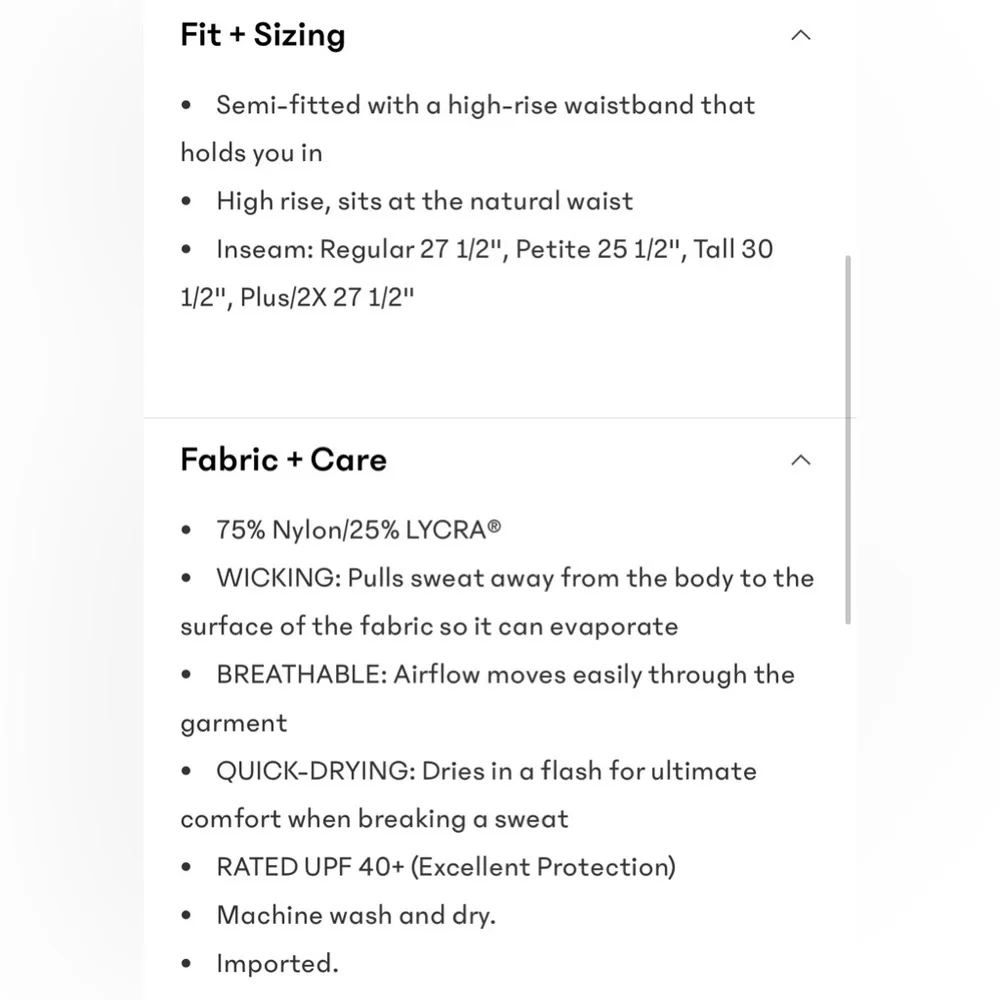
Task: Click the semi-fitted high-rise waistband bullet
Action: [485, 106]
